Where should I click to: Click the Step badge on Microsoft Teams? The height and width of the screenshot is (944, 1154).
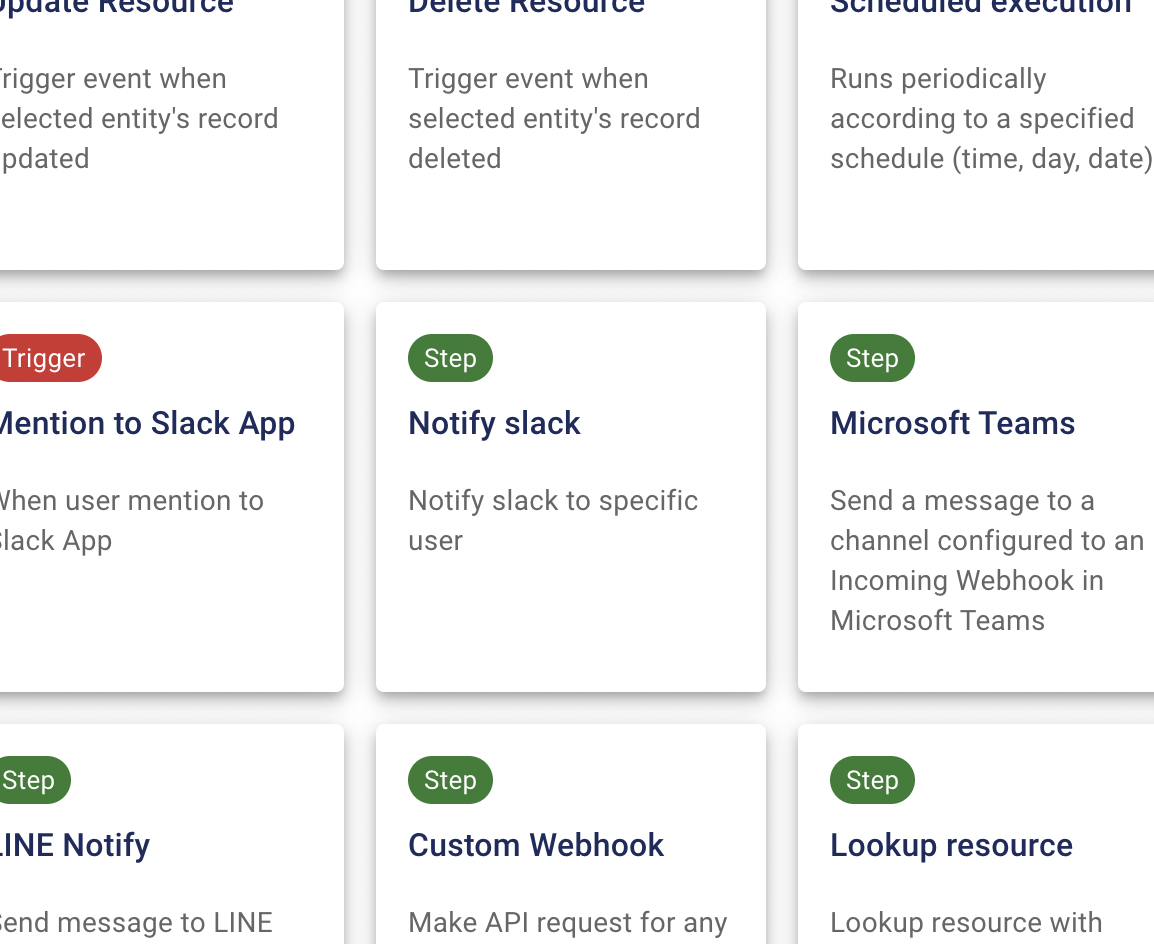pos(872,358)
